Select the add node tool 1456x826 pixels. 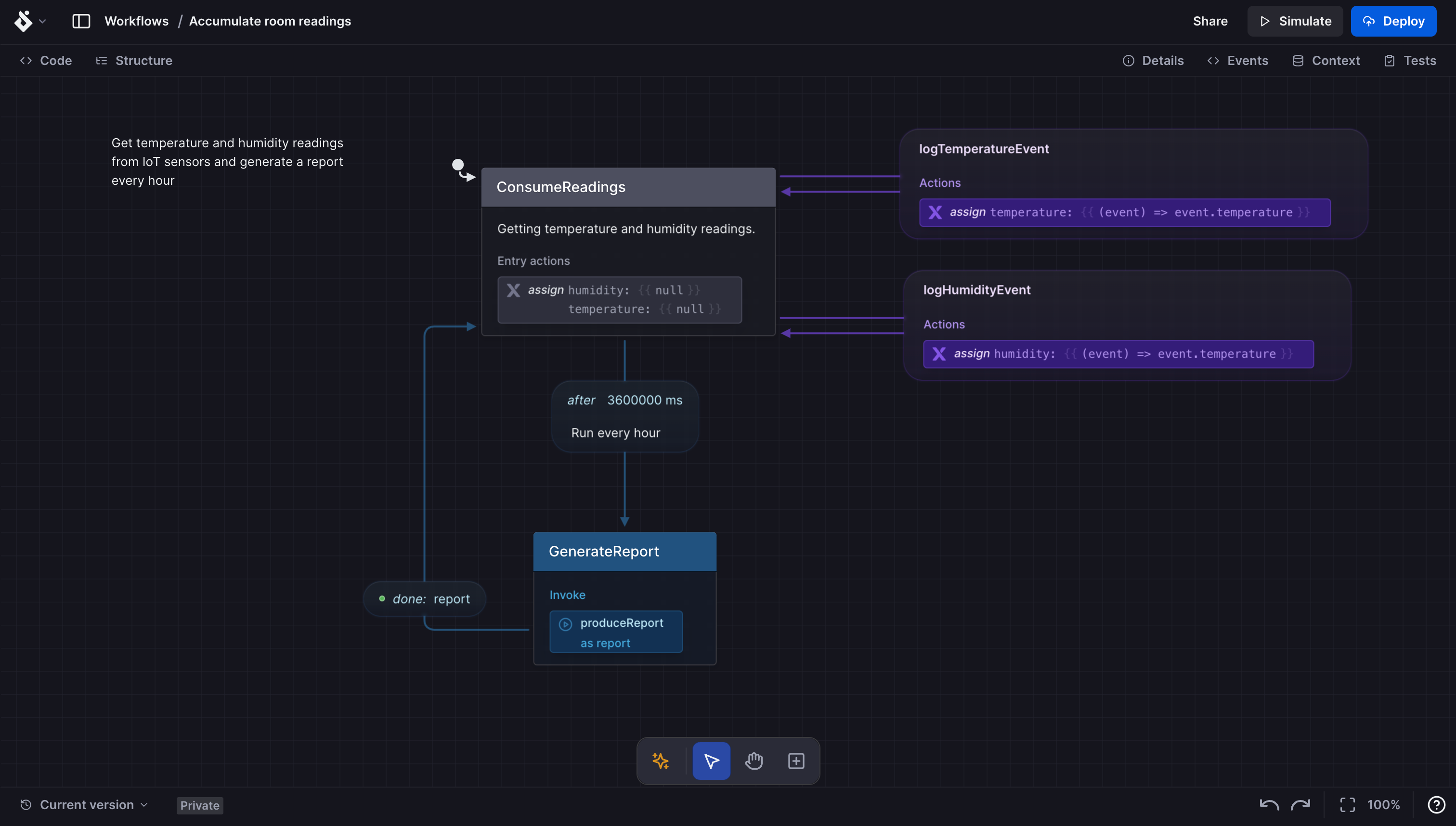click(x=796, y=760)
